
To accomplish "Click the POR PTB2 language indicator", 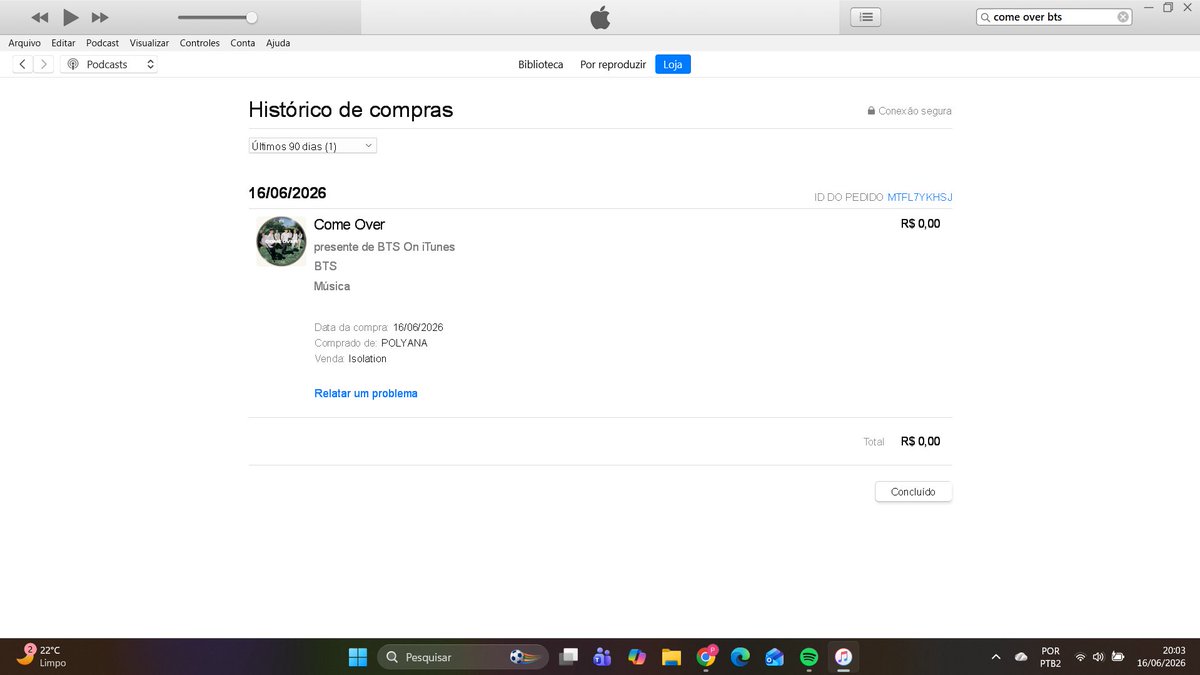I will click(1050, 657).
